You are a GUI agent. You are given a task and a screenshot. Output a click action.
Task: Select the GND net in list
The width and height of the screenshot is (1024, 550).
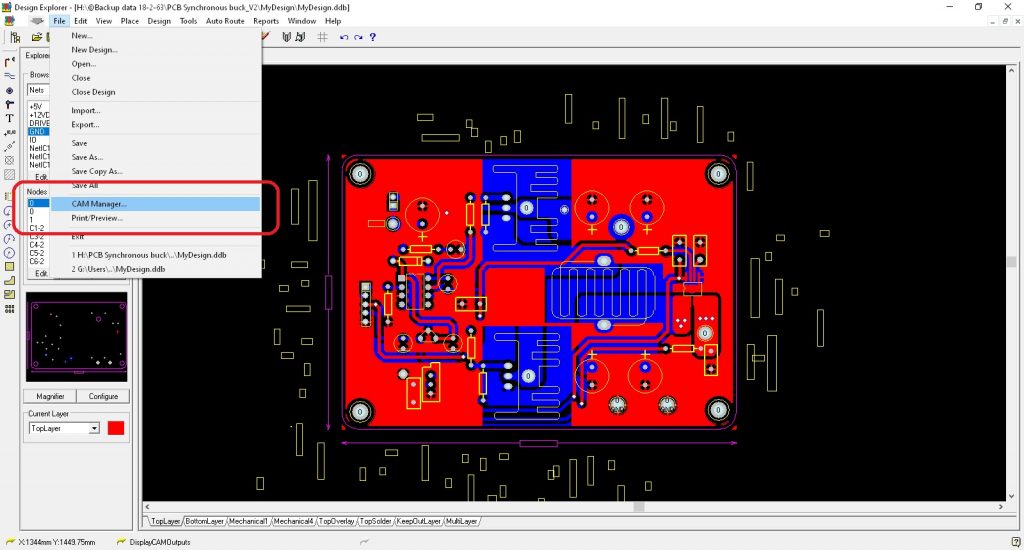(38, 131)
